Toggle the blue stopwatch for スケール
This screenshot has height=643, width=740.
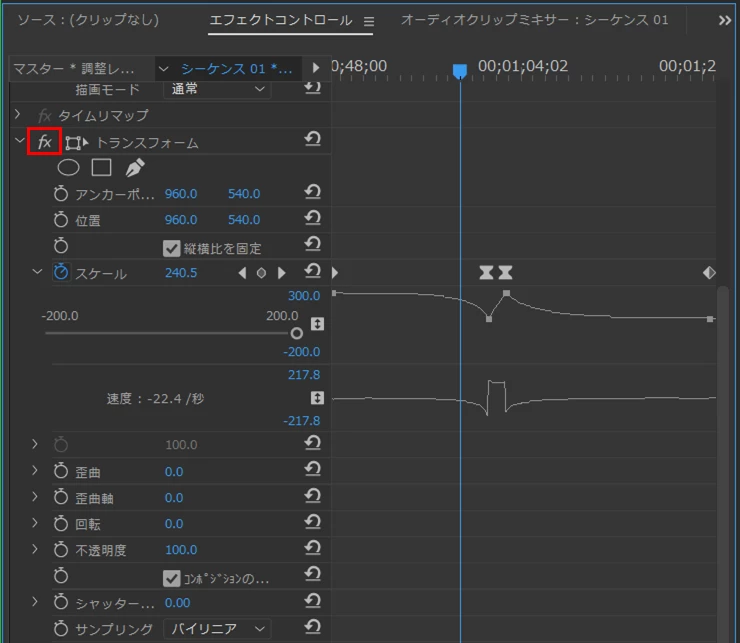(61, 272)
